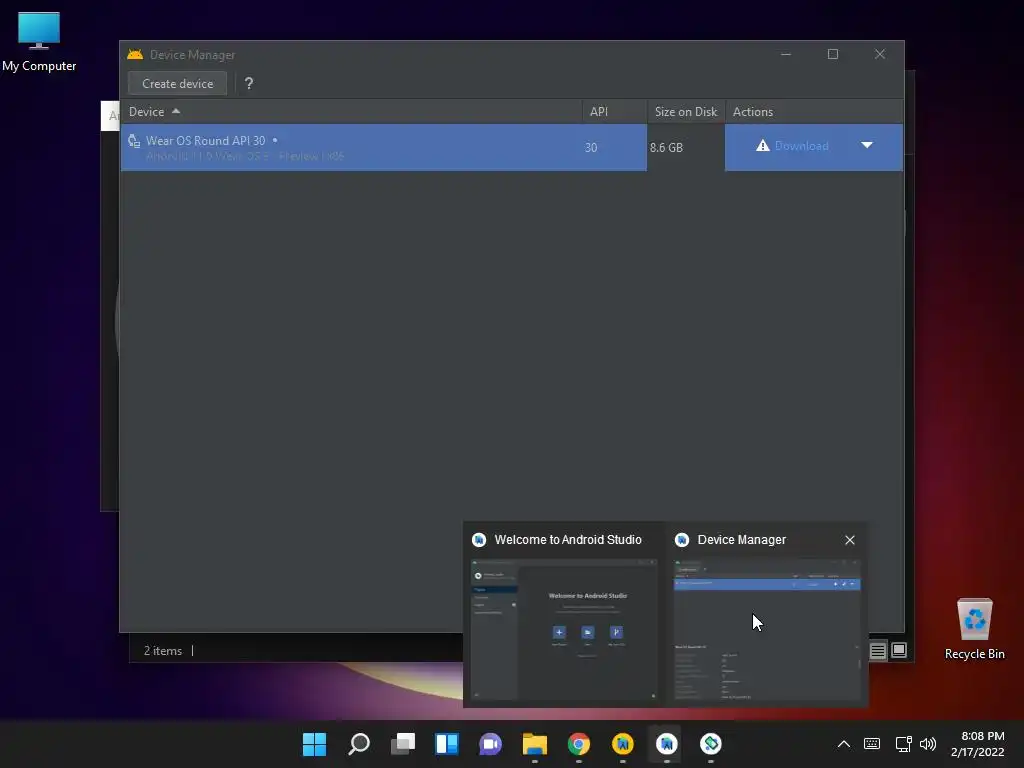Open the Widgets taskbar icon
Screen dimensions: 1024x768
click(x=447, y=744)
